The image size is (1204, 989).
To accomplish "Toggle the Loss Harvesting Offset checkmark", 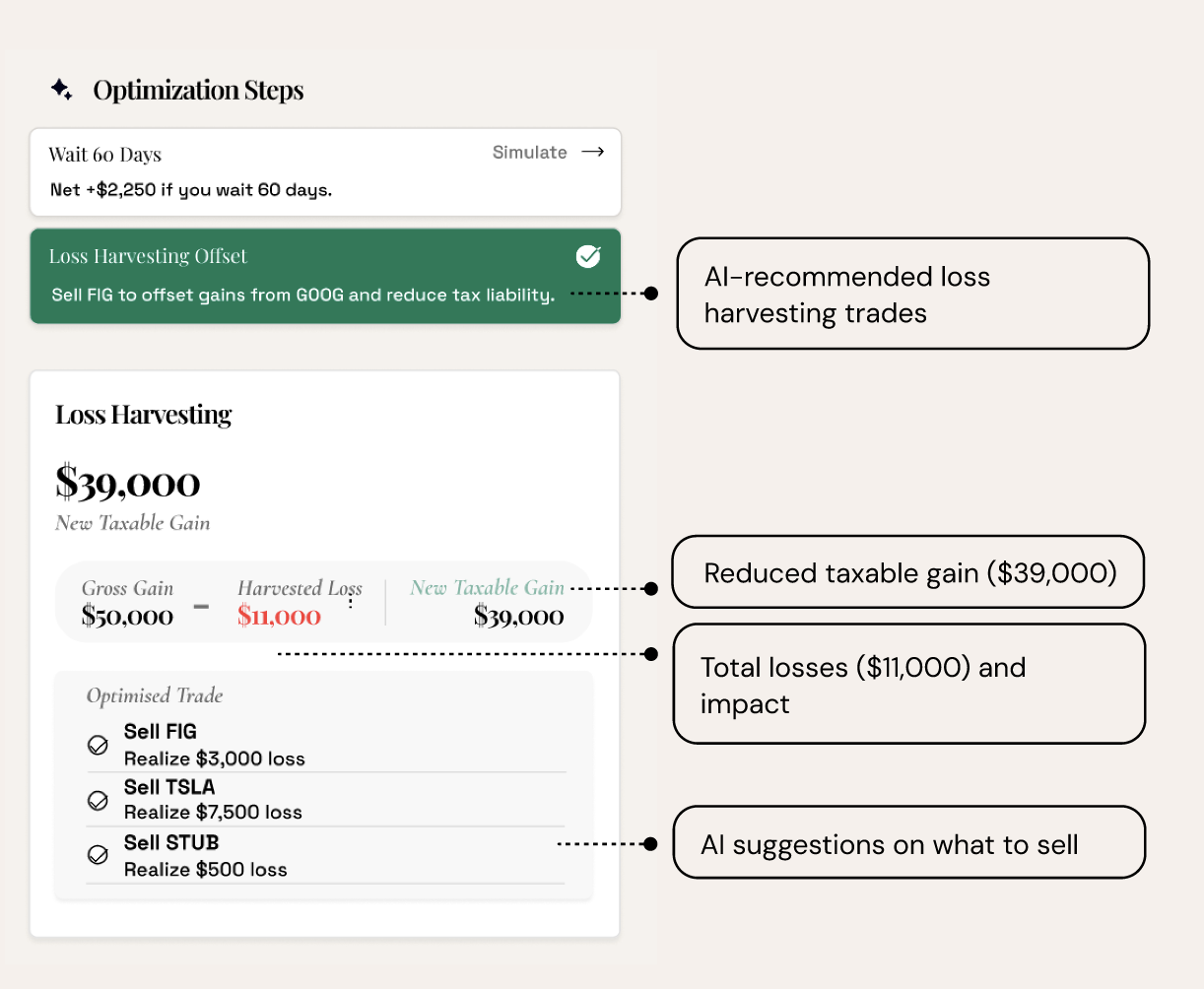I will coord(588,256).
